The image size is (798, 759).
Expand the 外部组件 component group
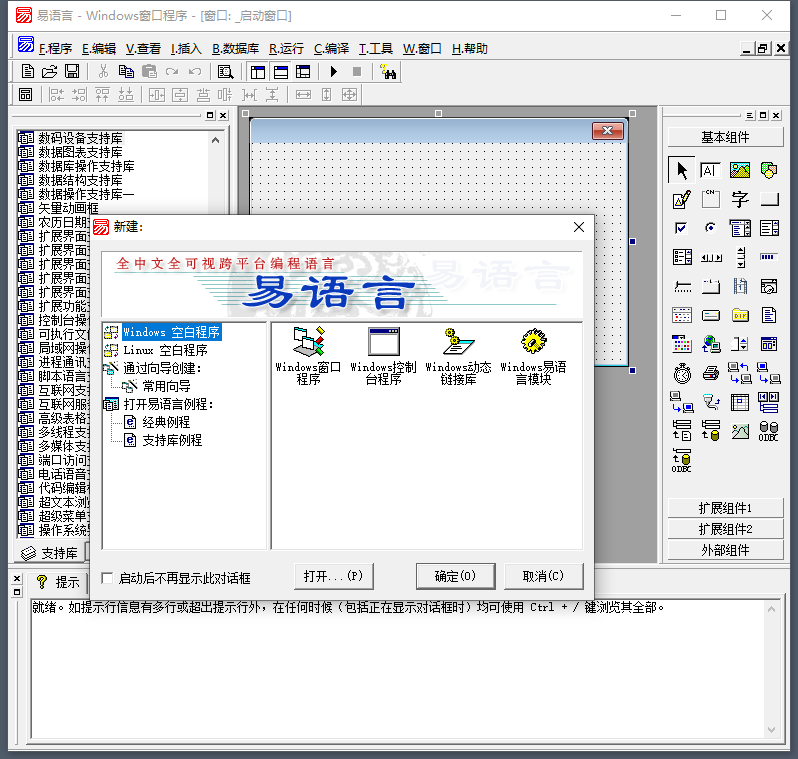(725, 550)
